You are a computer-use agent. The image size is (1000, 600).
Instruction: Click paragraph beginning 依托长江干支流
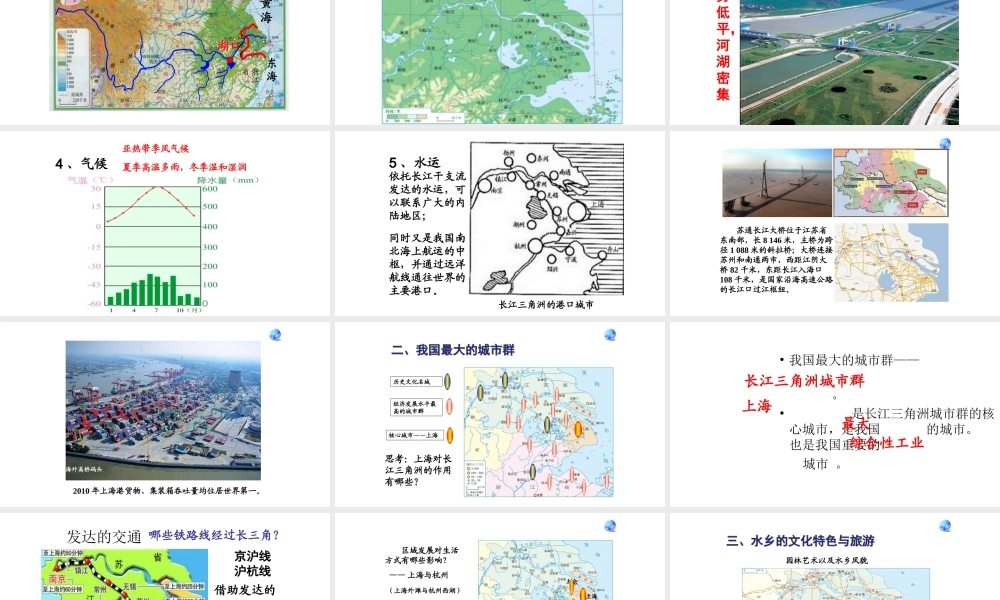[427, 196]
